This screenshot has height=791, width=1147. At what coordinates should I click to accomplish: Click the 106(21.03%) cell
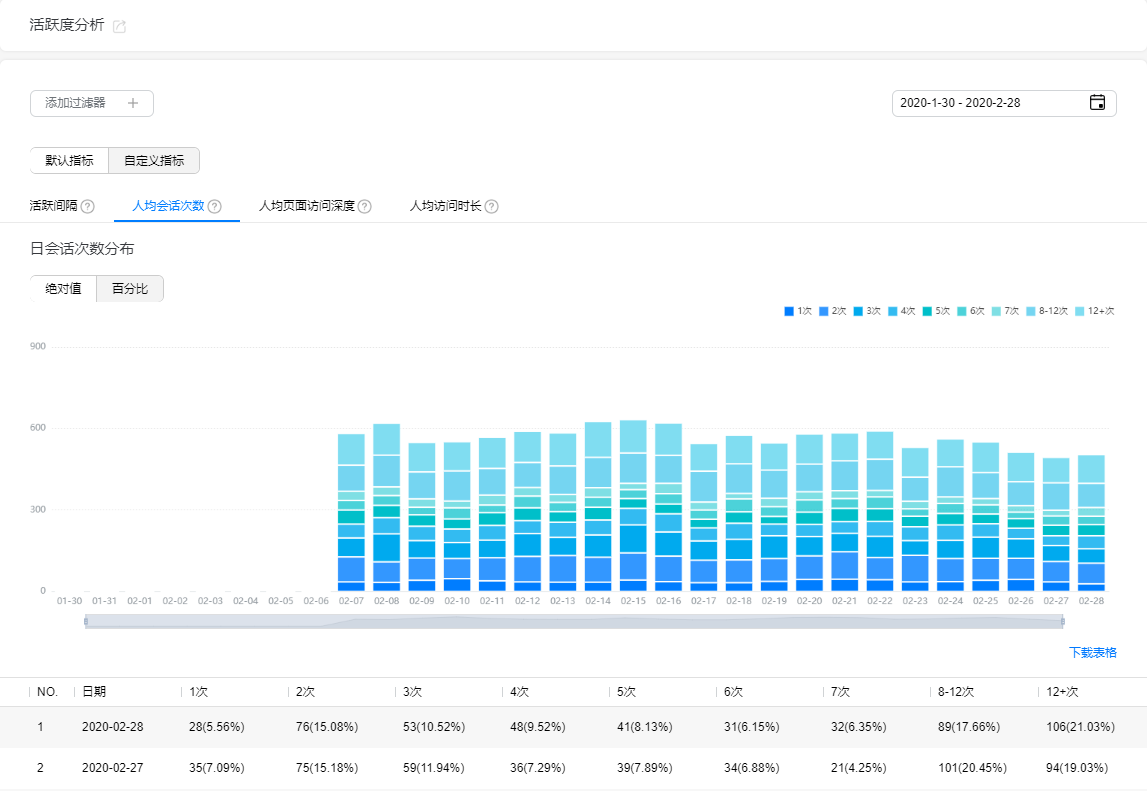(x=1080, y=727)
